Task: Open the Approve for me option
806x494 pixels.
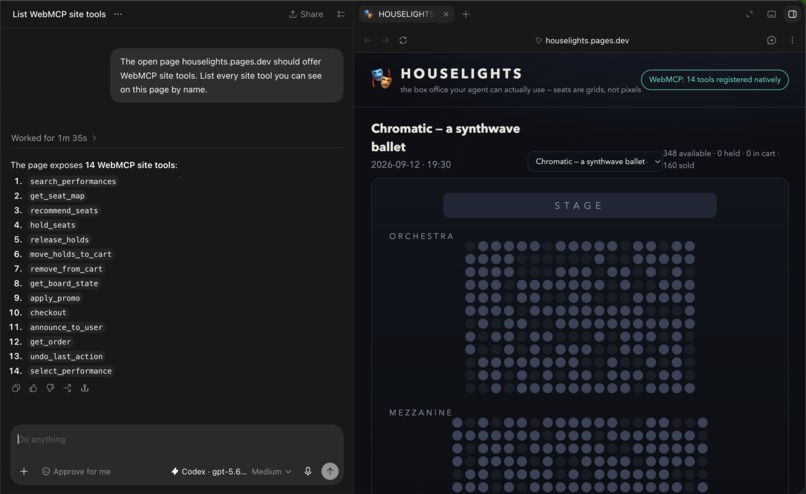Action: click(76, 471)
